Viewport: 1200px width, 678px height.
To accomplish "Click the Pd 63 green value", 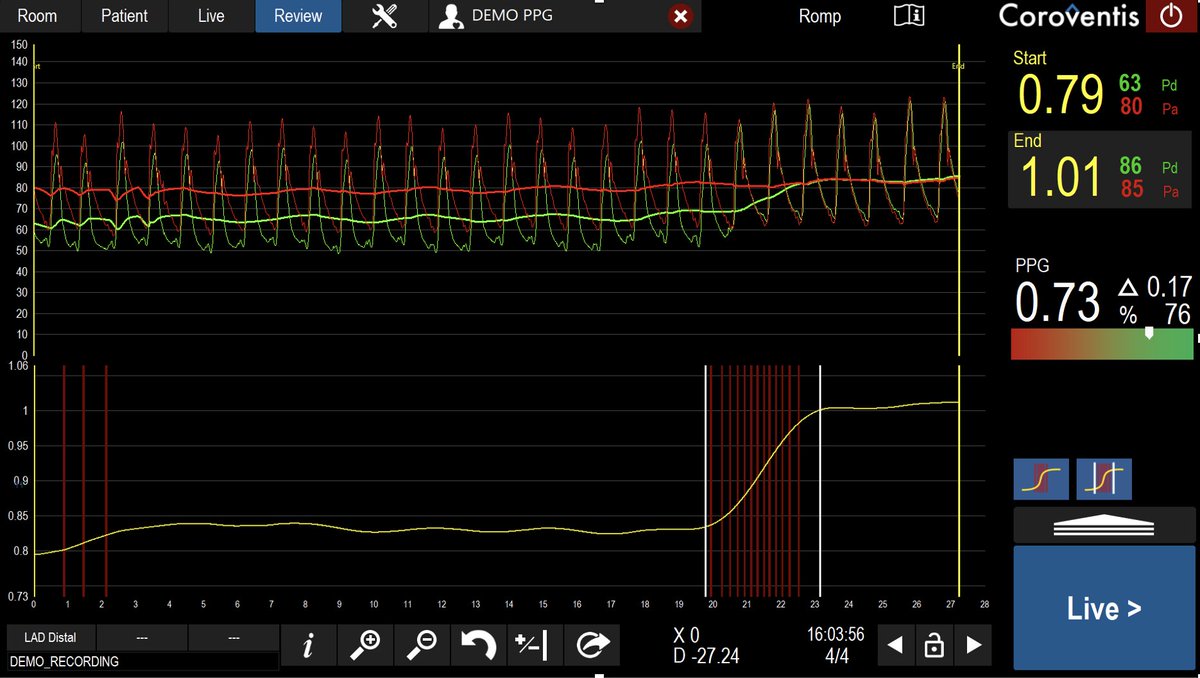I will click(x=1130, y=83).
